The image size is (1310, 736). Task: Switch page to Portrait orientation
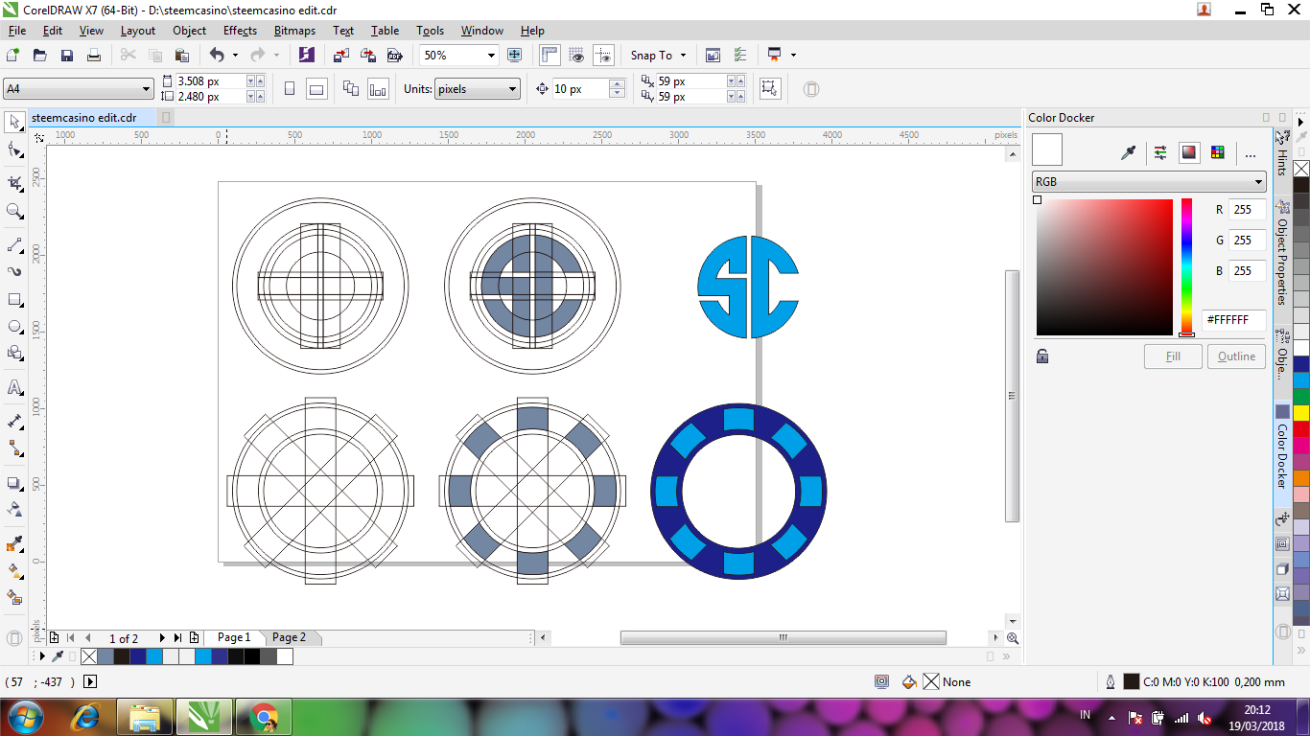coord(290,89)
